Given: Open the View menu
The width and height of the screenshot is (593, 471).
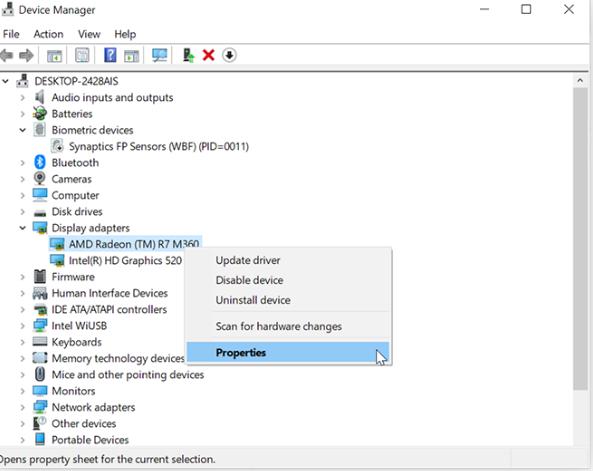Looking at the screenshot, I should [89, 34].
